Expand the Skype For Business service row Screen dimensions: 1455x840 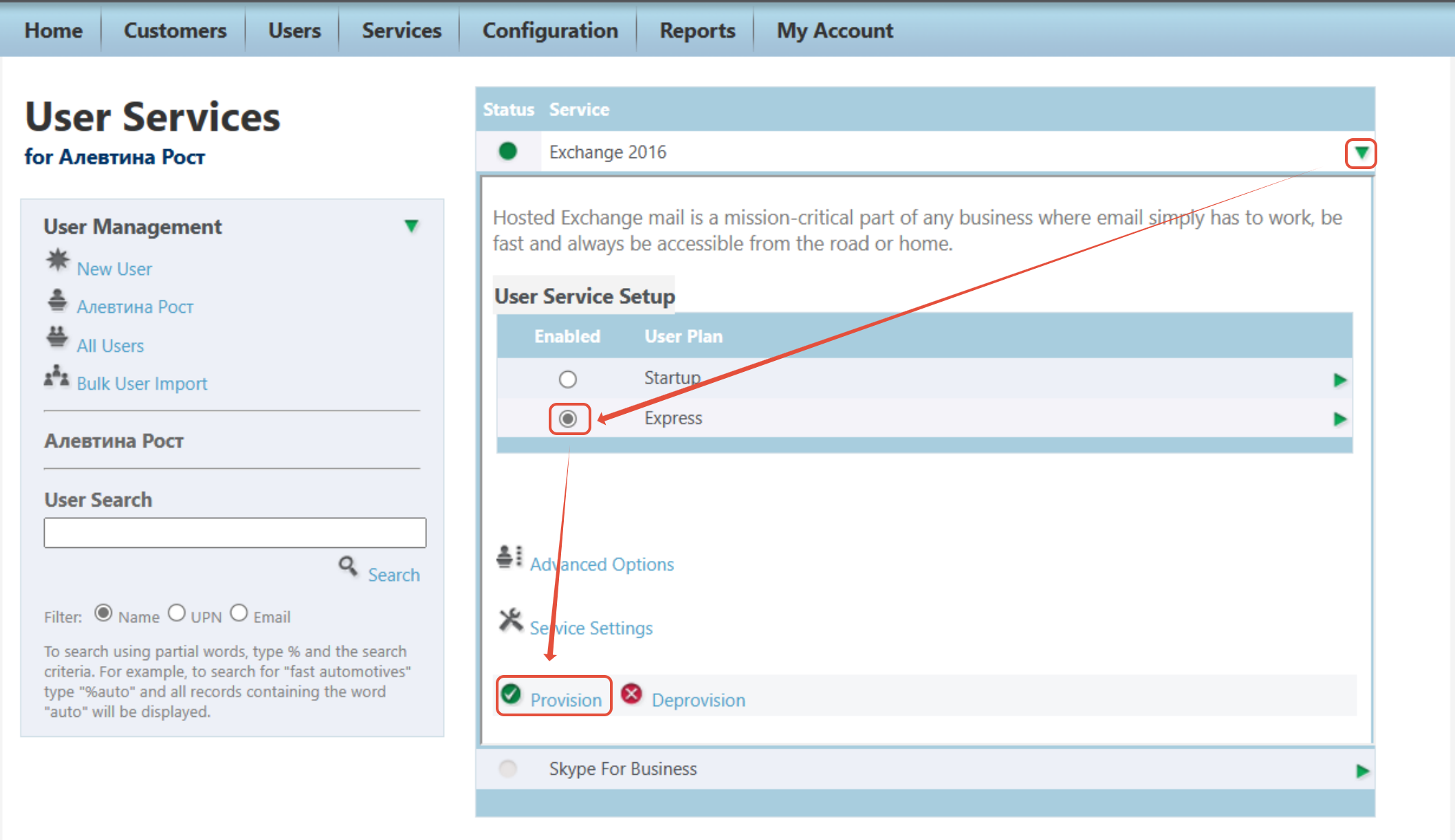pyautogui.click(x=1362, y=771)
